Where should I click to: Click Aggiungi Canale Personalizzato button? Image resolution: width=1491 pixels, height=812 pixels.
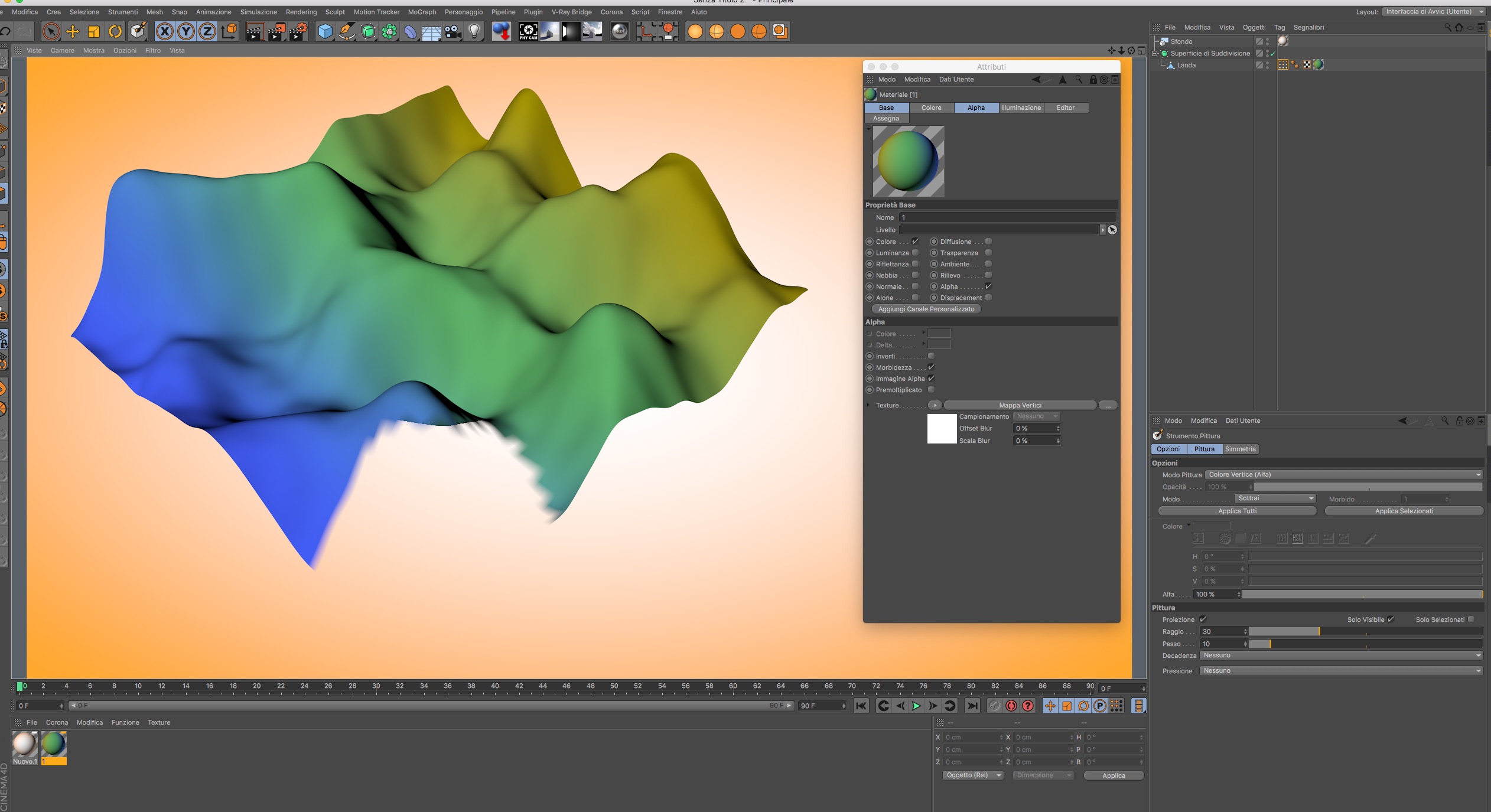tap(926, 309)
